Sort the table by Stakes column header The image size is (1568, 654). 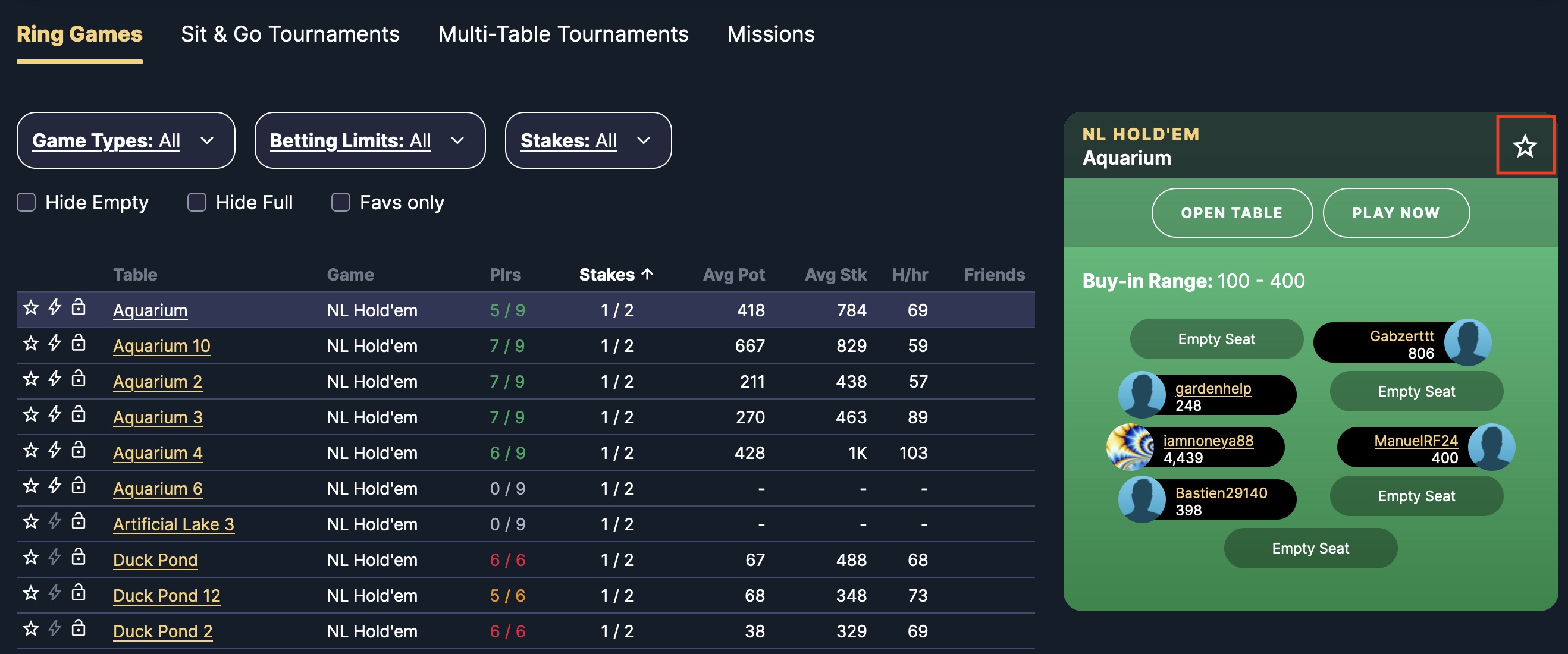(x=616, y=275)
